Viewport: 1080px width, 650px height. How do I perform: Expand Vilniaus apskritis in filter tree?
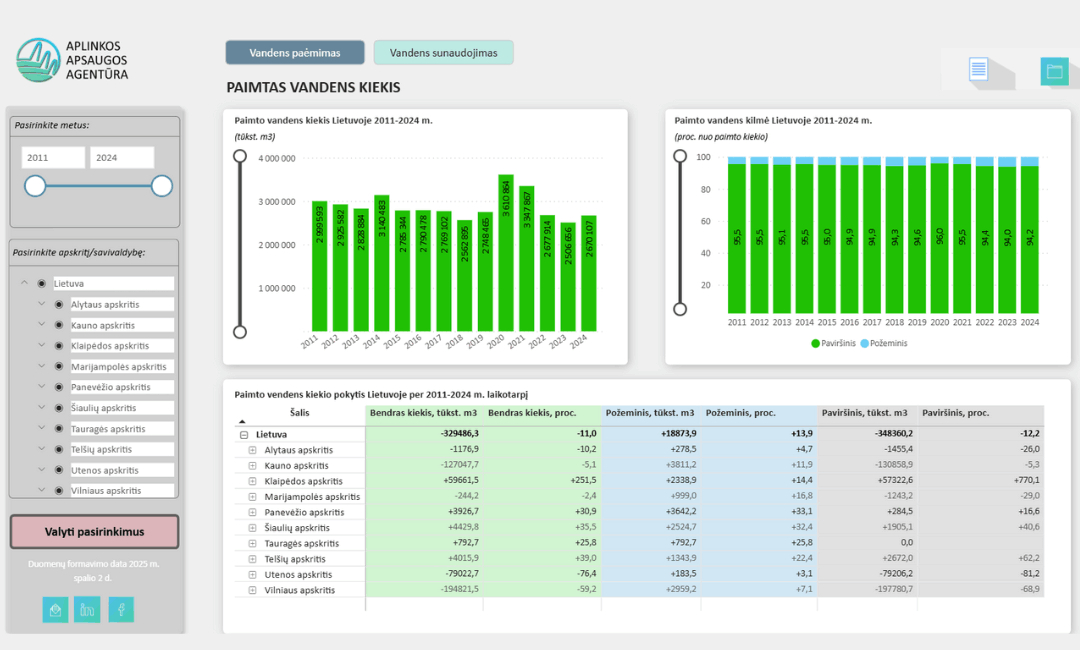41,491
